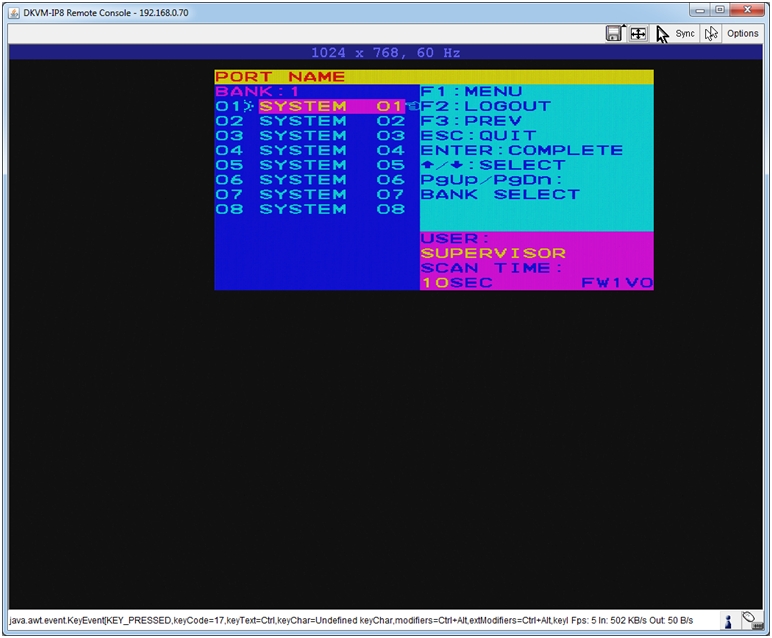Click the F2:LOGOUT label
This screenshot has height=638, width=772.
[485, 106]
